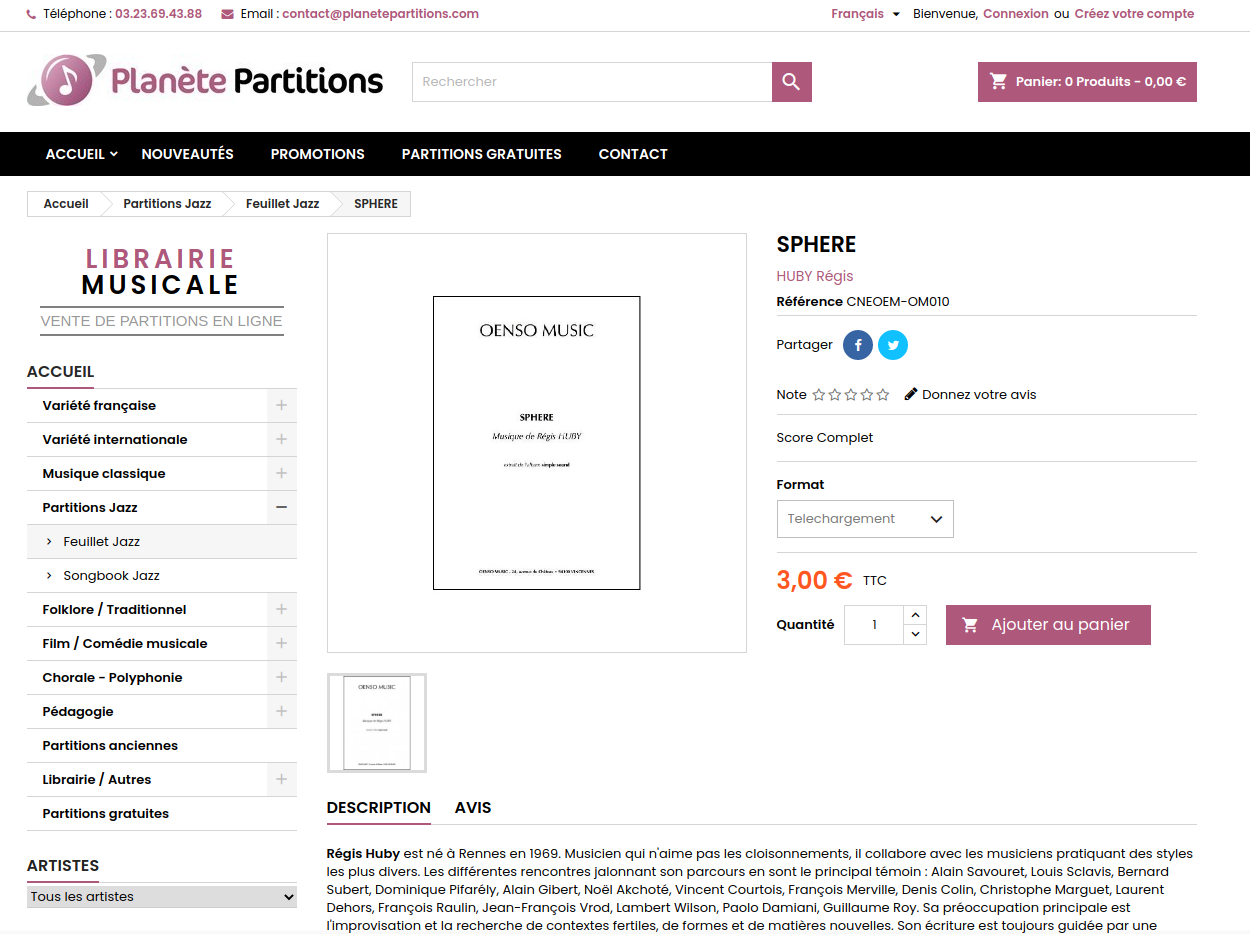Screen dimensions: 1250x934
Task: Switch to the AVIS tab
Action: tap(473, 808)
